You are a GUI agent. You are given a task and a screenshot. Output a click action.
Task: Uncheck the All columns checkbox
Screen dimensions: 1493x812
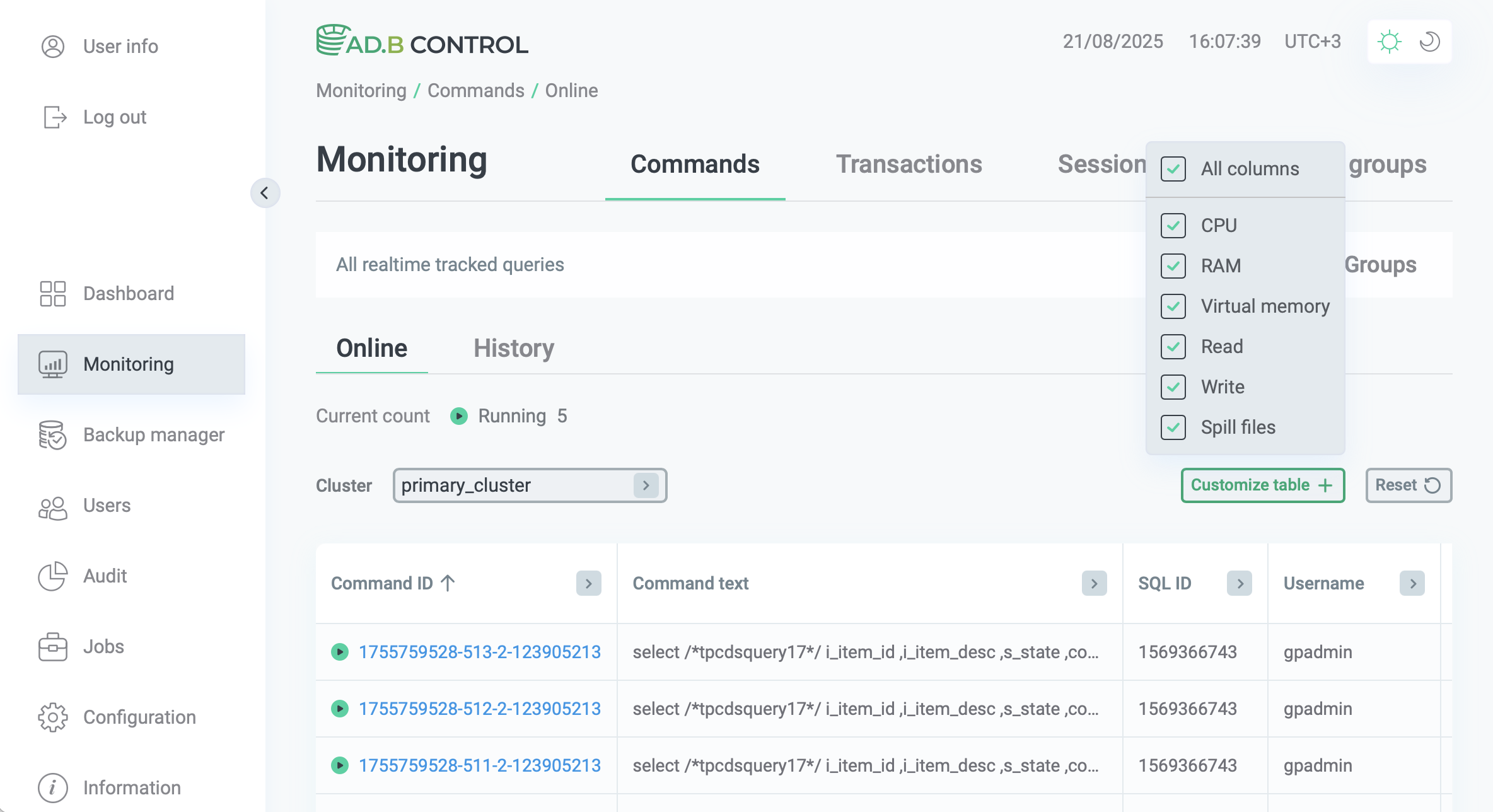pyautogui.click(x=1173, y=169)
